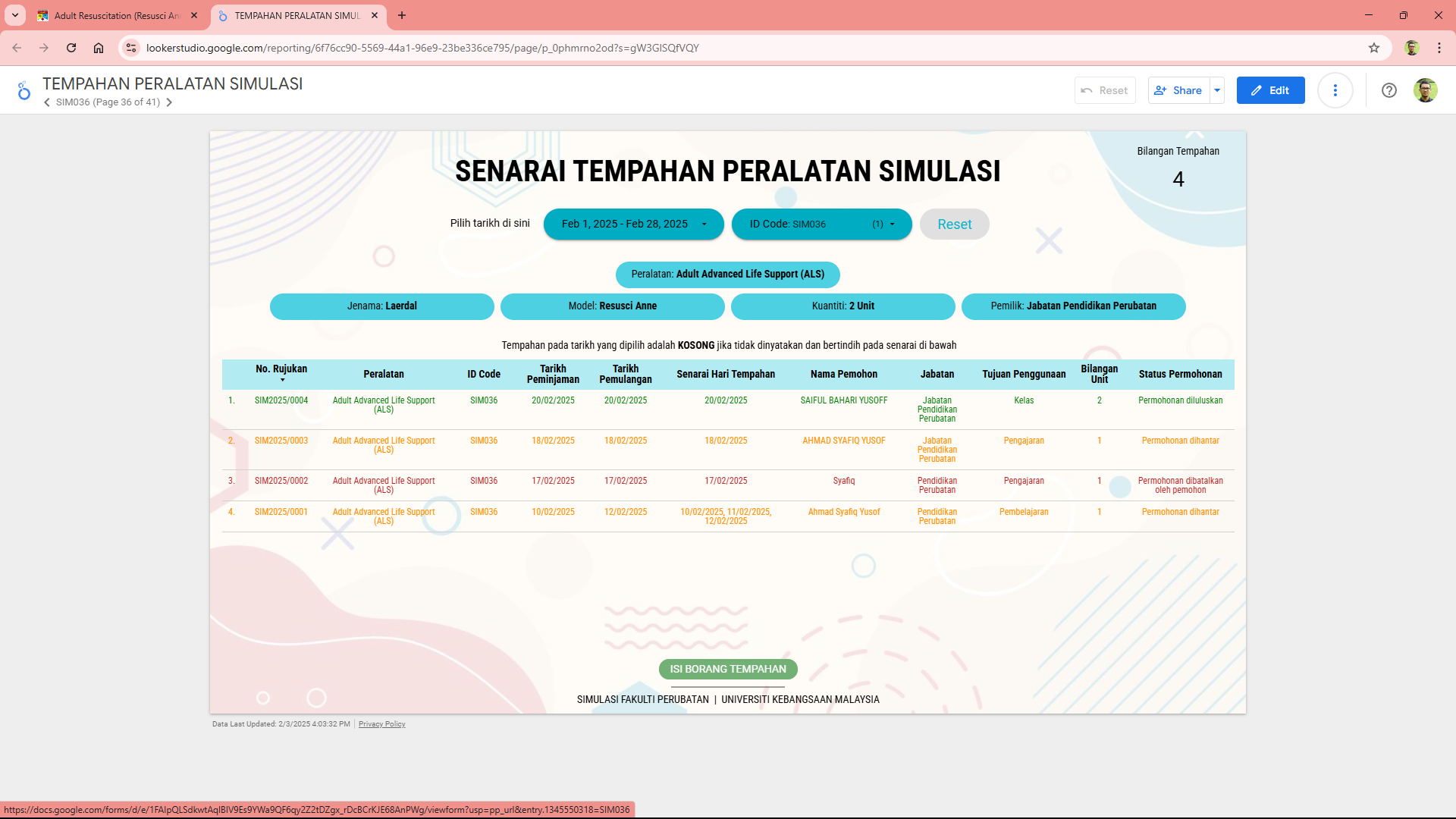1456x819 pixels.
Task: Click the Looker Studio logo icon
Action: point(24,90)
